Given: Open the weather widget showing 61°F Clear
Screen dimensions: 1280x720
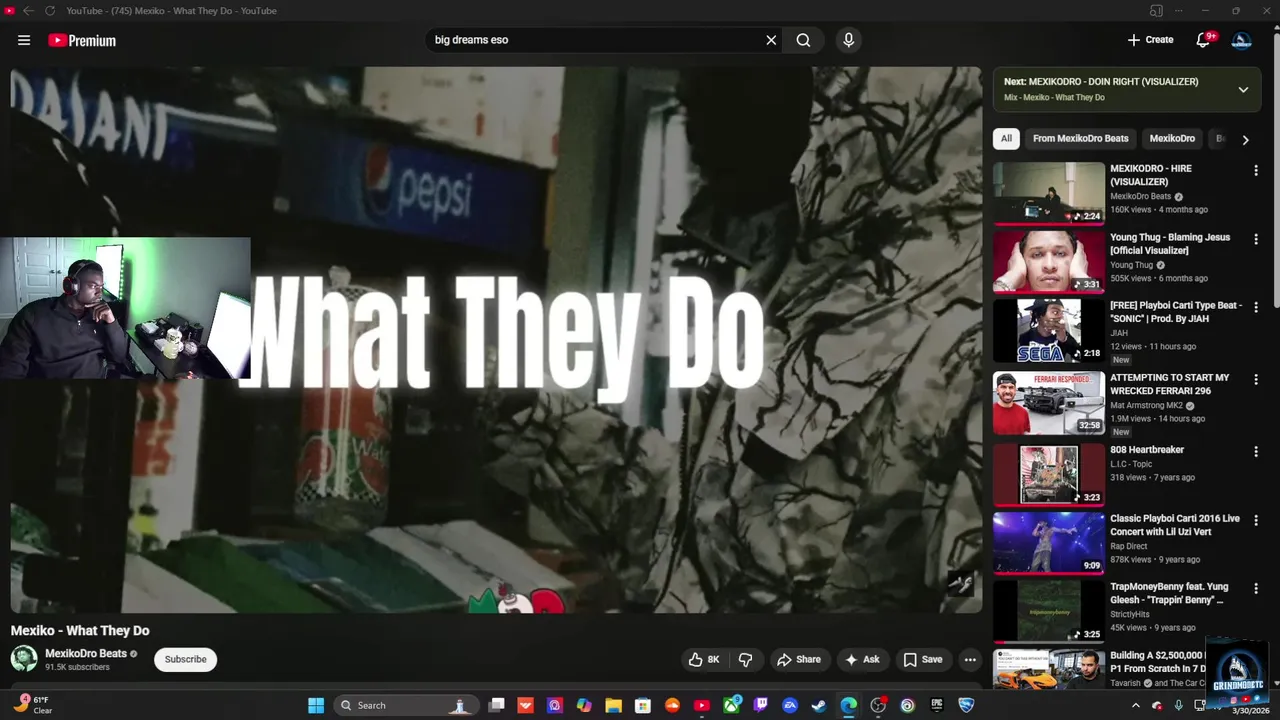Looking at the screenshot, I should coord(33,705).
